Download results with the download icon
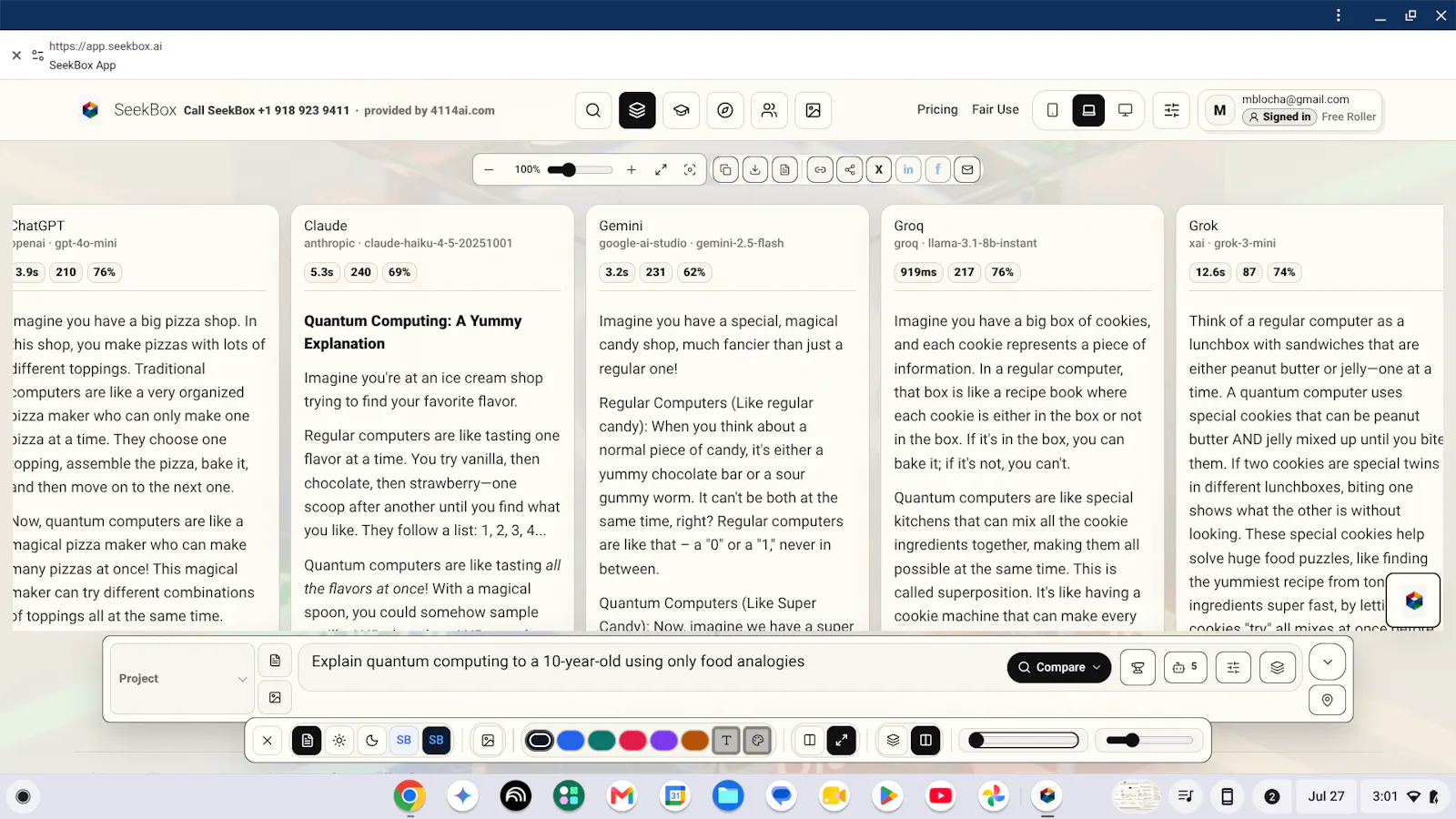The image size is (1456, 819). click(755, 169)
